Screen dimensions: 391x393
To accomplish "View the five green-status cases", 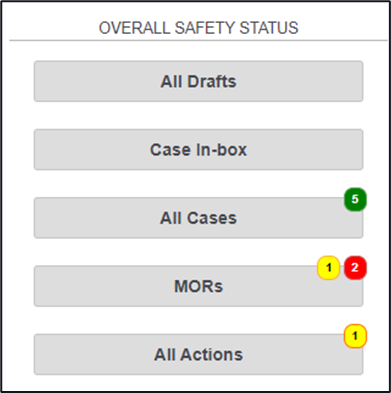I will pos(355,199).
